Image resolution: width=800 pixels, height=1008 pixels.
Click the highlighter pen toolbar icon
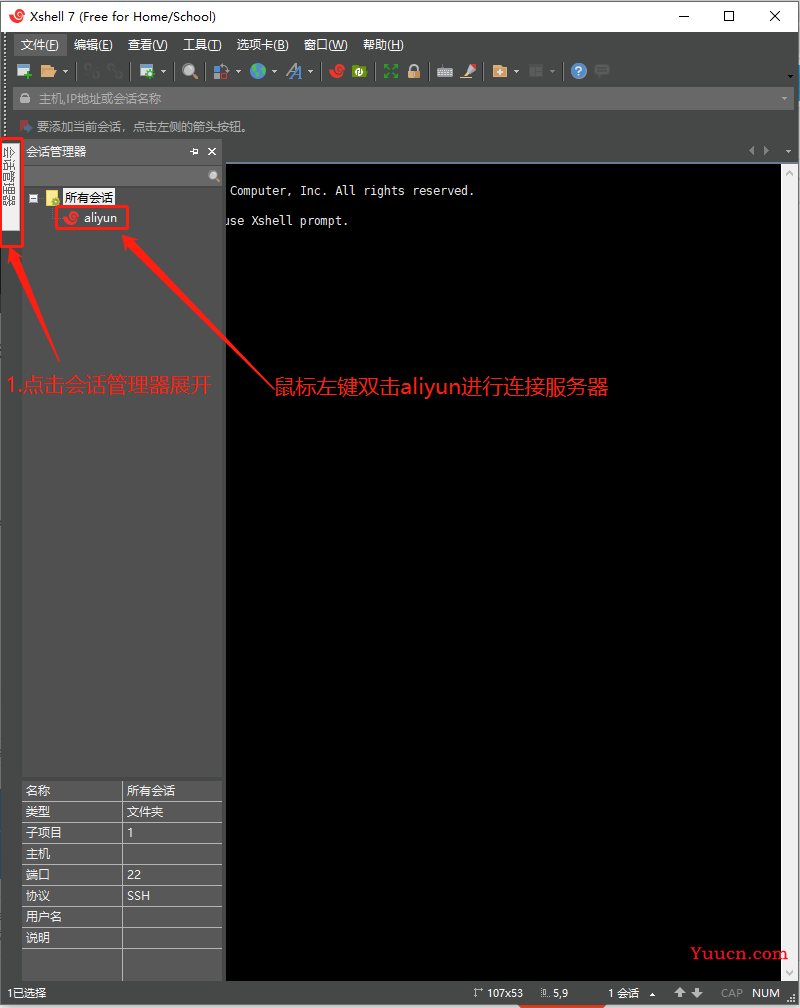(469, 71)
